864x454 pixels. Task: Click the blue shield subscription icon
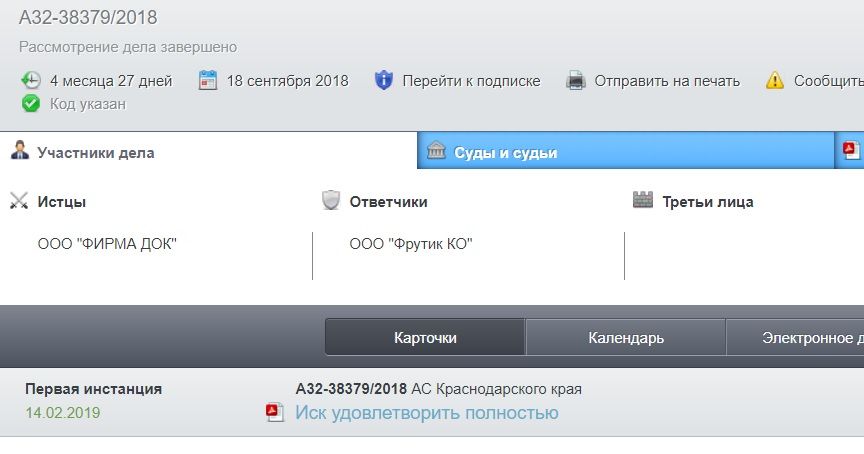[x=384, y=81]
